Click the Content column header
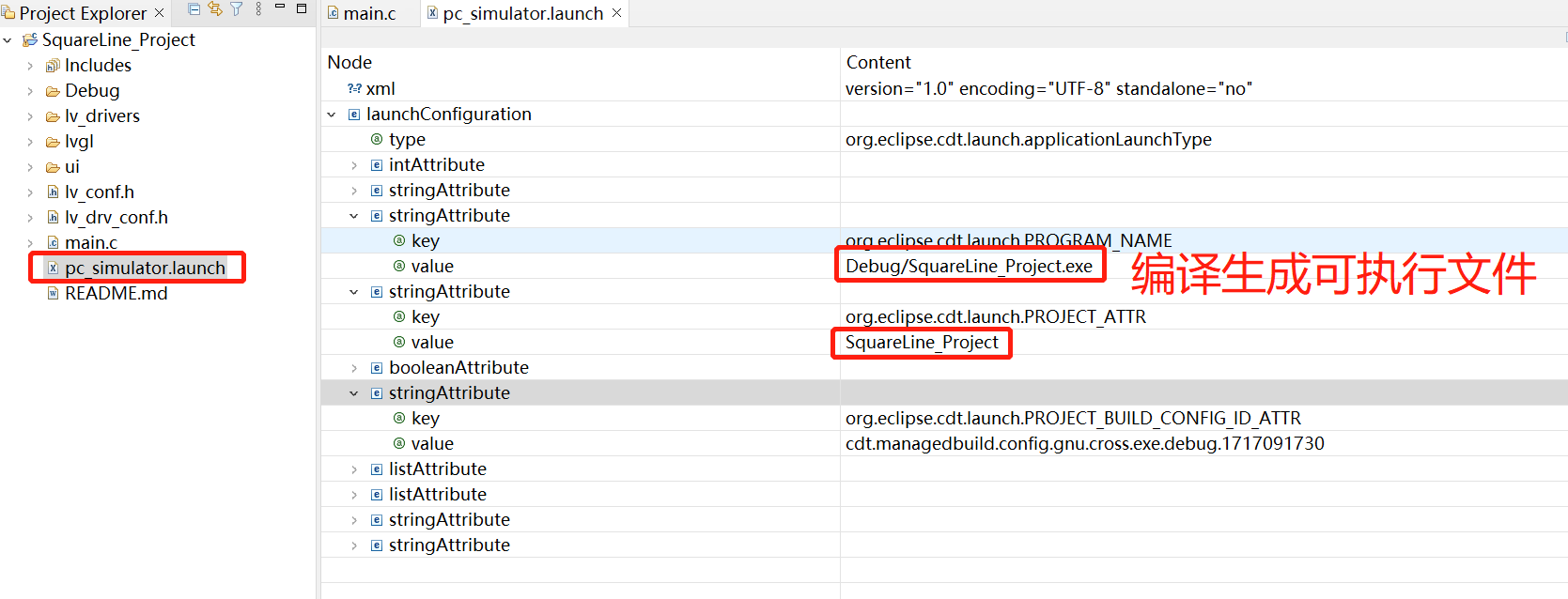Viewport: 1568px width, 599px height. 878,63
